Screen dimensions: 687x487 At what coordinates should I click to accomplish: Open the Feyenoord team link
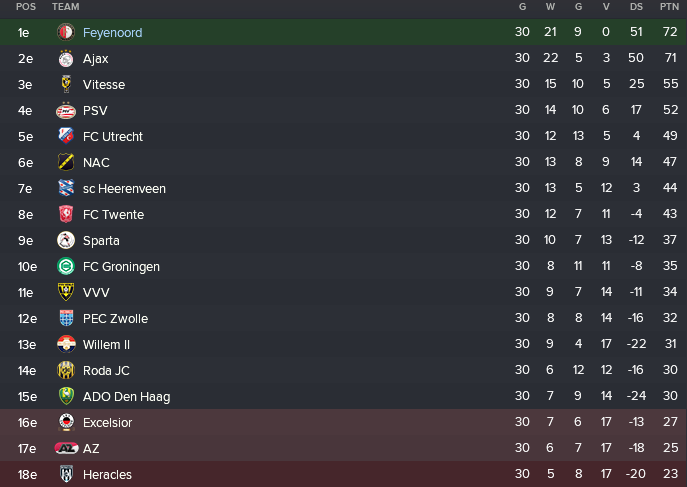point(112,32)
